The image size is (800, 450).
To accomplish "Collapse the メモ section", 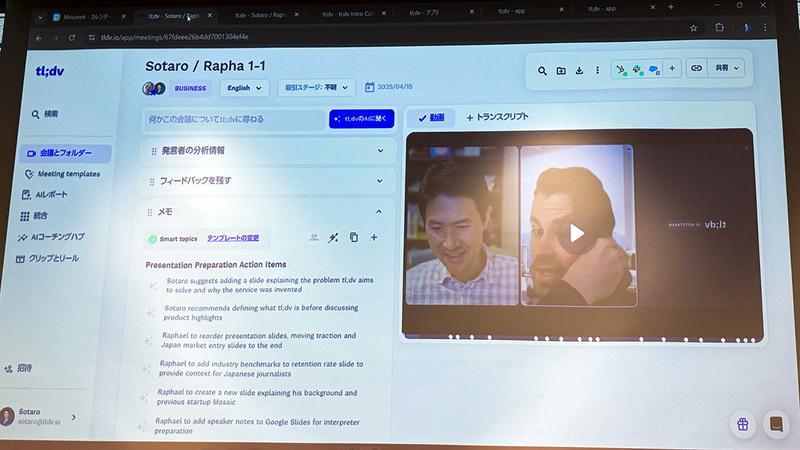I will tap(379, 211).
